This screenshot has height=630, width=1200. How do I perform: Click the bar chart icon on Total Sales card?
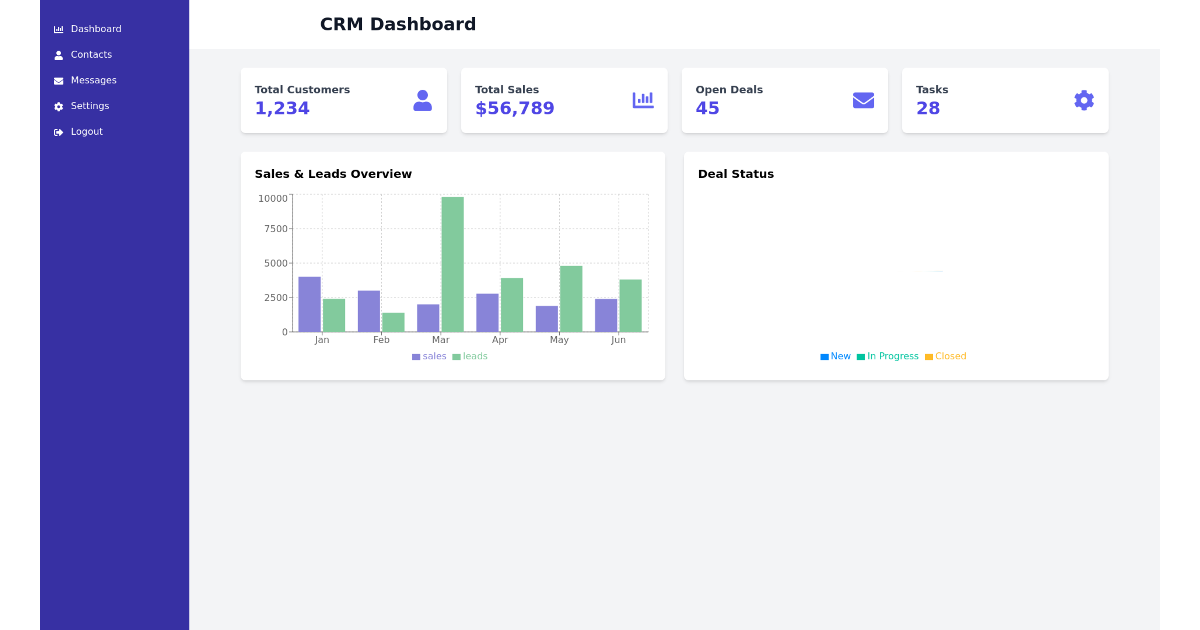click(x=643, y=100)
